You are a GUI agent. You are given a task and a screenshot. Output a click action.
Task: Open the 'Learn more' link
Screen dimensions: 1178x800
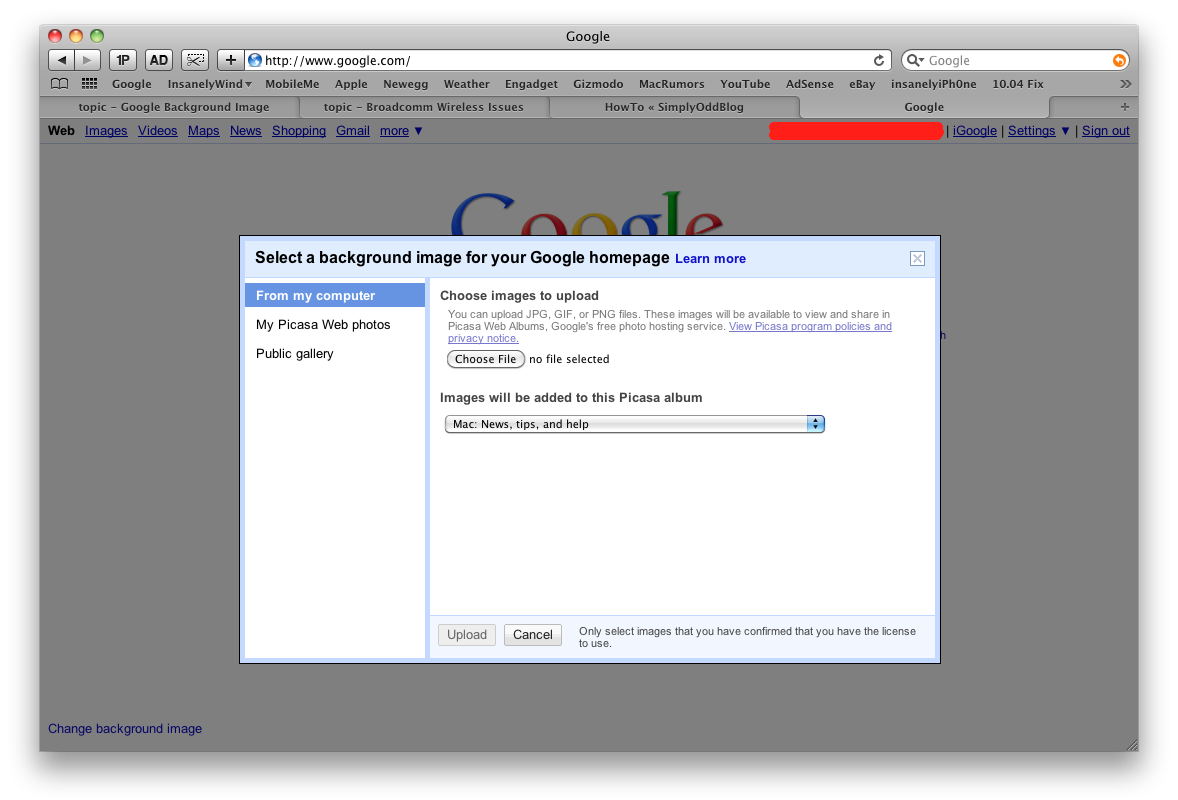(710, 258)
